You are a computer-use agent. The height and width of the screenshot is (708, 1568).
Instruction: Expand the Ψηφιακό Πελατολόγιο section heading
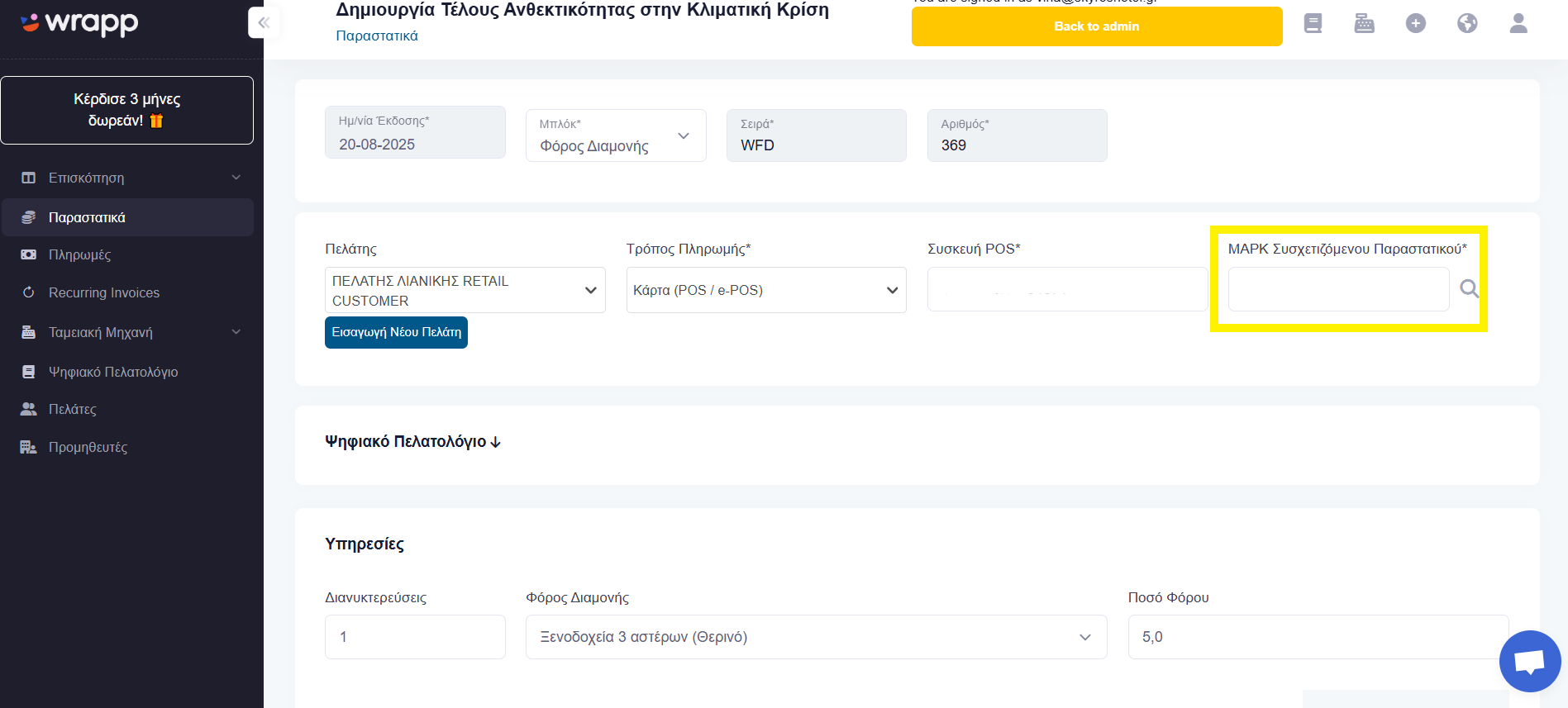(x=412, y=441)
